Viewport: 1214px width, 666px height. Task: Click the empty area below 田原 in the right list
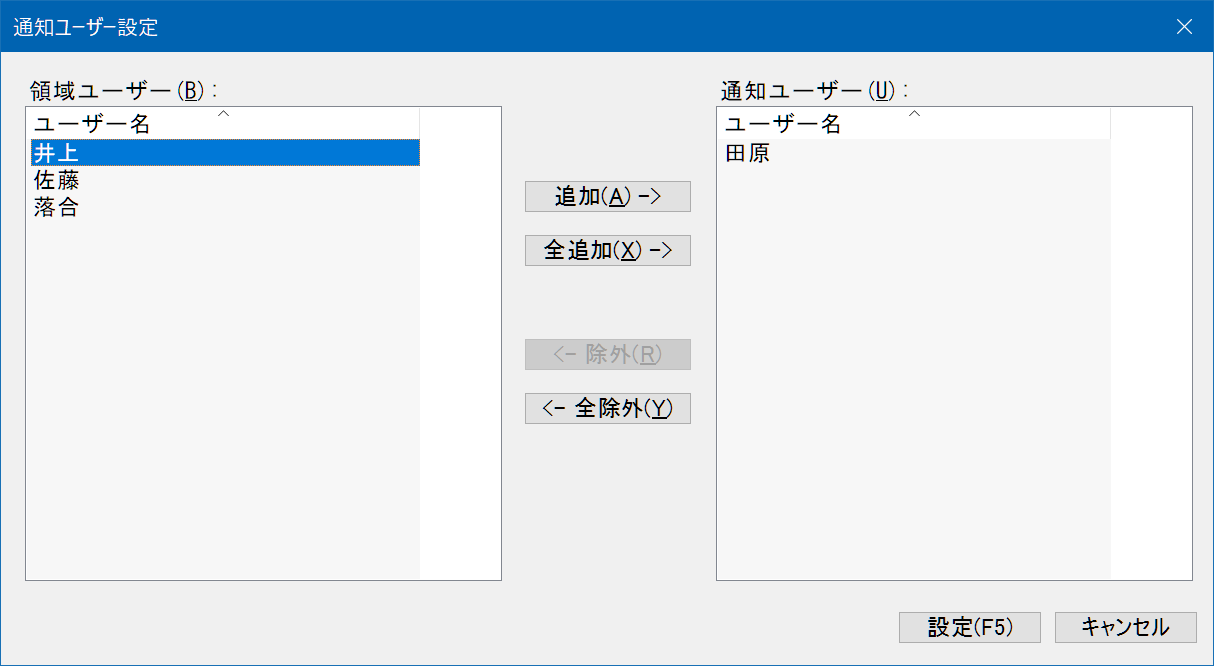pos(914,372)
